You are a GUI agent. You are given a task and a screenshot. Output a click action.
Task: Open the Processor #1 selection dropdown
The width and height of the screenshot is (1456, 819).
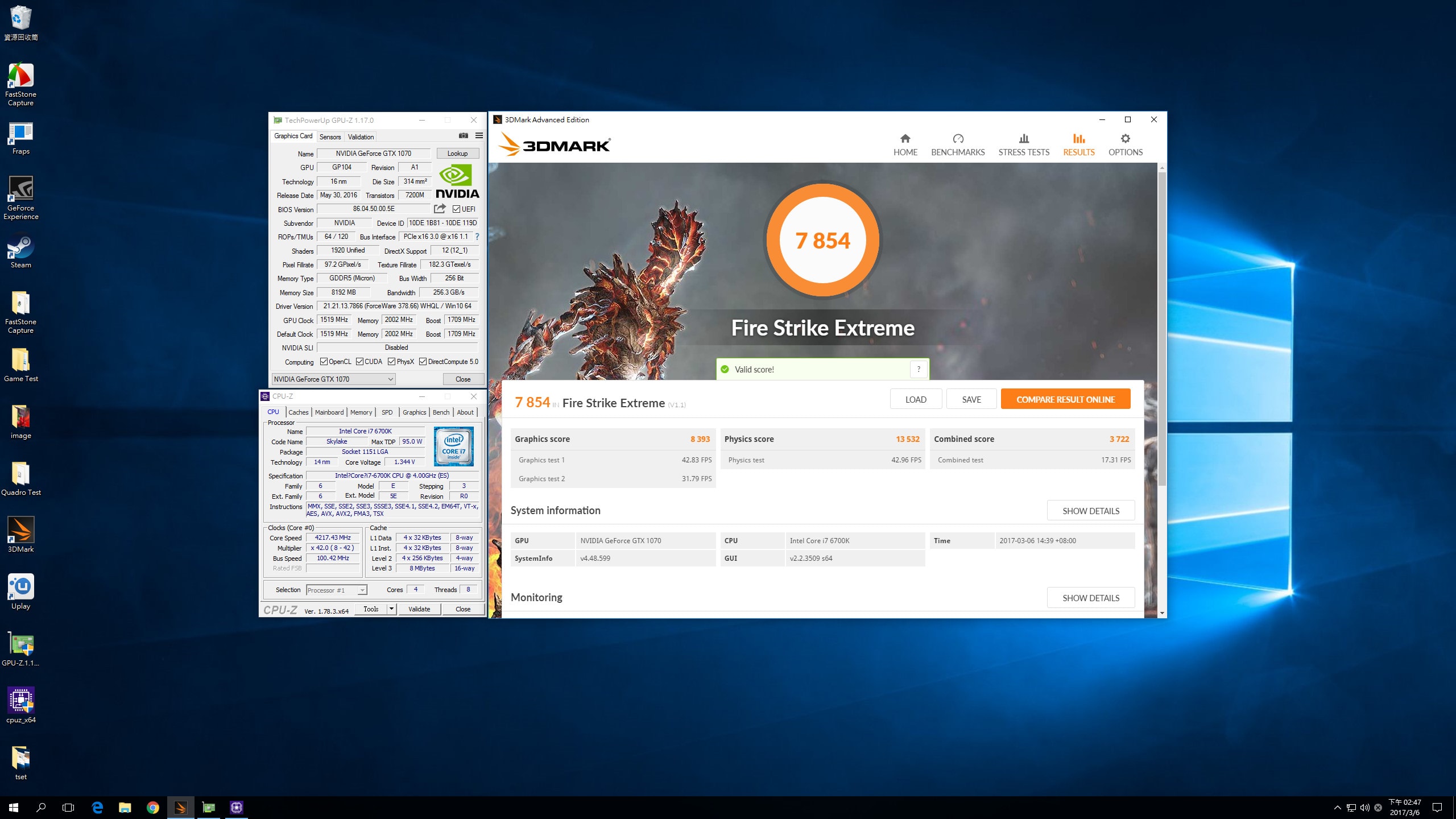(x=337, y=590)
